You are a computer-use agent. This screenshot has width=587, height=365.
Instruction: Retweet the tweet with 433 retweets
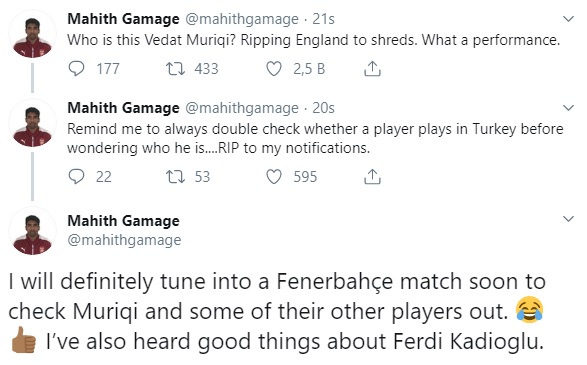pyautogui.click(x=175, y=69)
